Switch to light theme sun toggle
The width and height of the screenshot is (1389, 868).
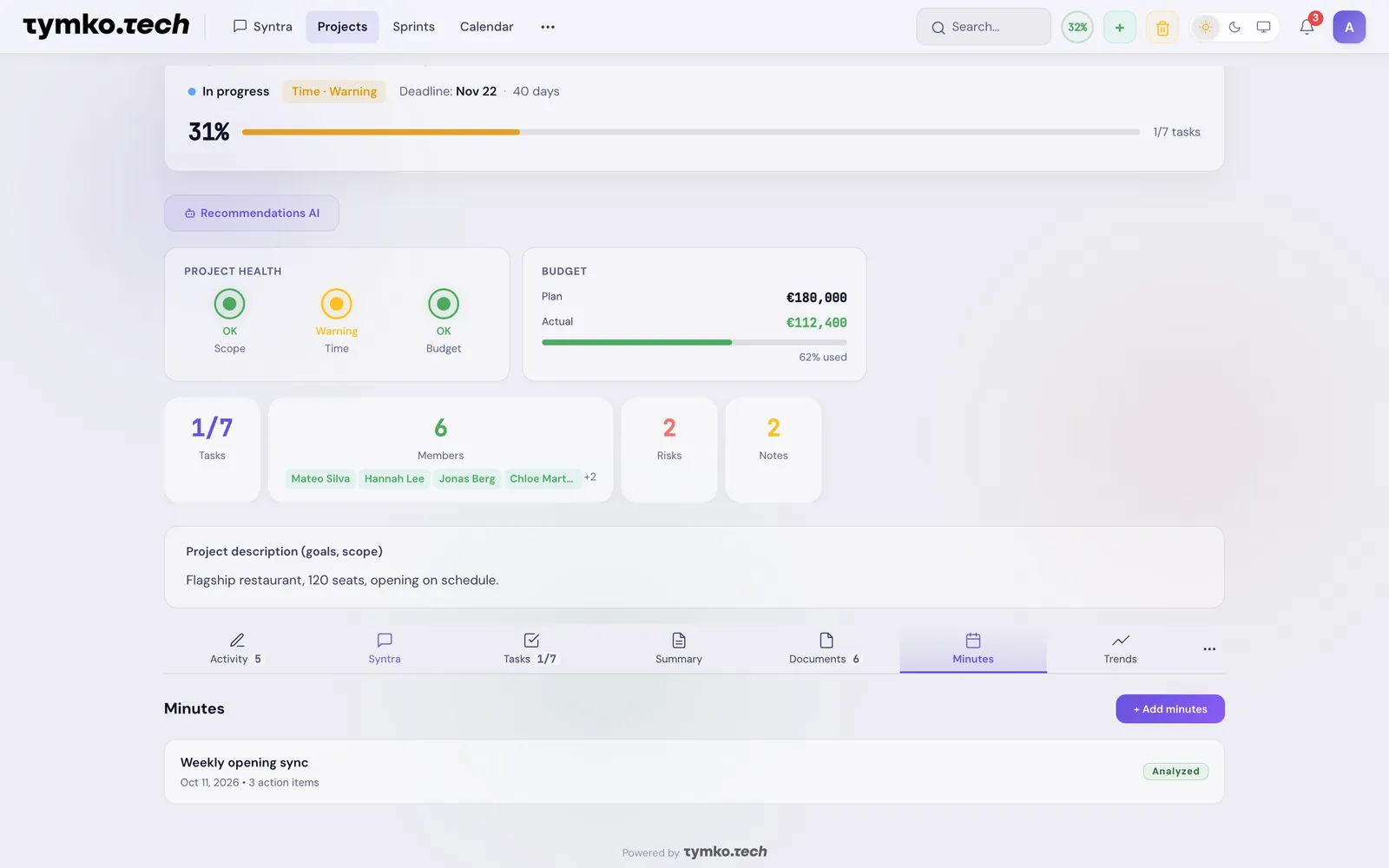(x=1206, y=27)
